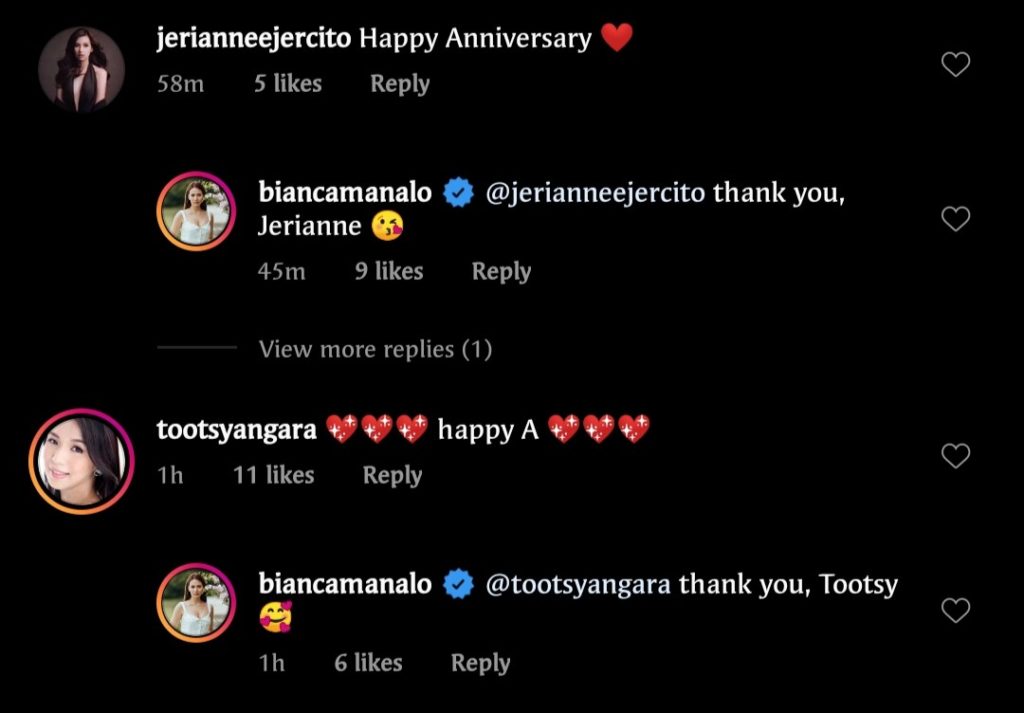Expand View more replies (1)
Image resolution: width=1024 pixels, height=713 pixels.
[375, 349]
